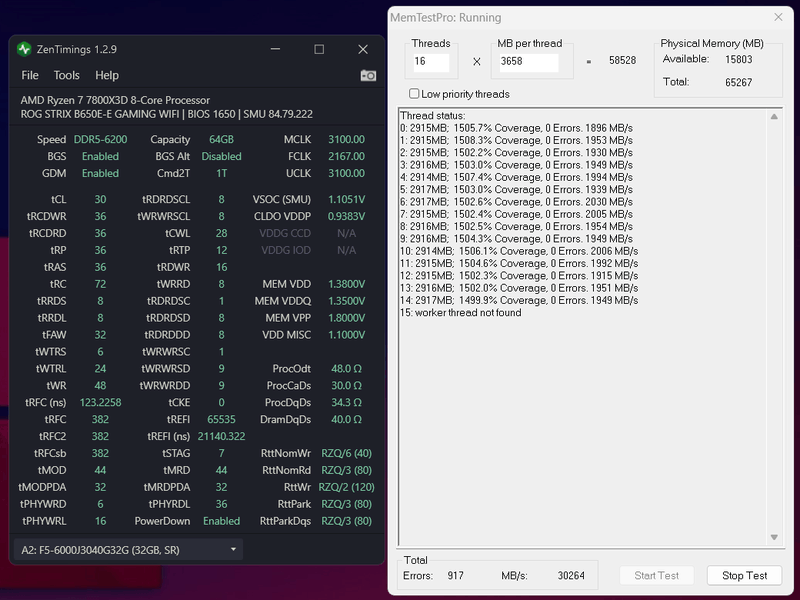The width and height of the screenshot is (800, 600).
Task: Click the FCLK value 2167.00
Action: pyautogui.click(x=346, y=156)
